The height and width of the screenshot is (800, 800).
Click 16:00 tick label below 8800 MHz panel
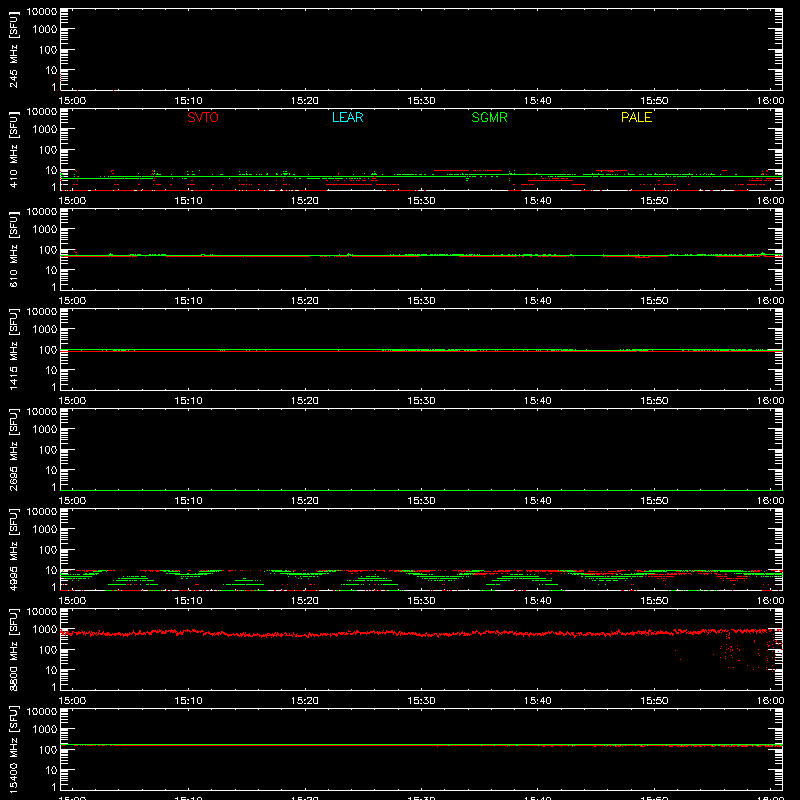[x=770, y=701]
